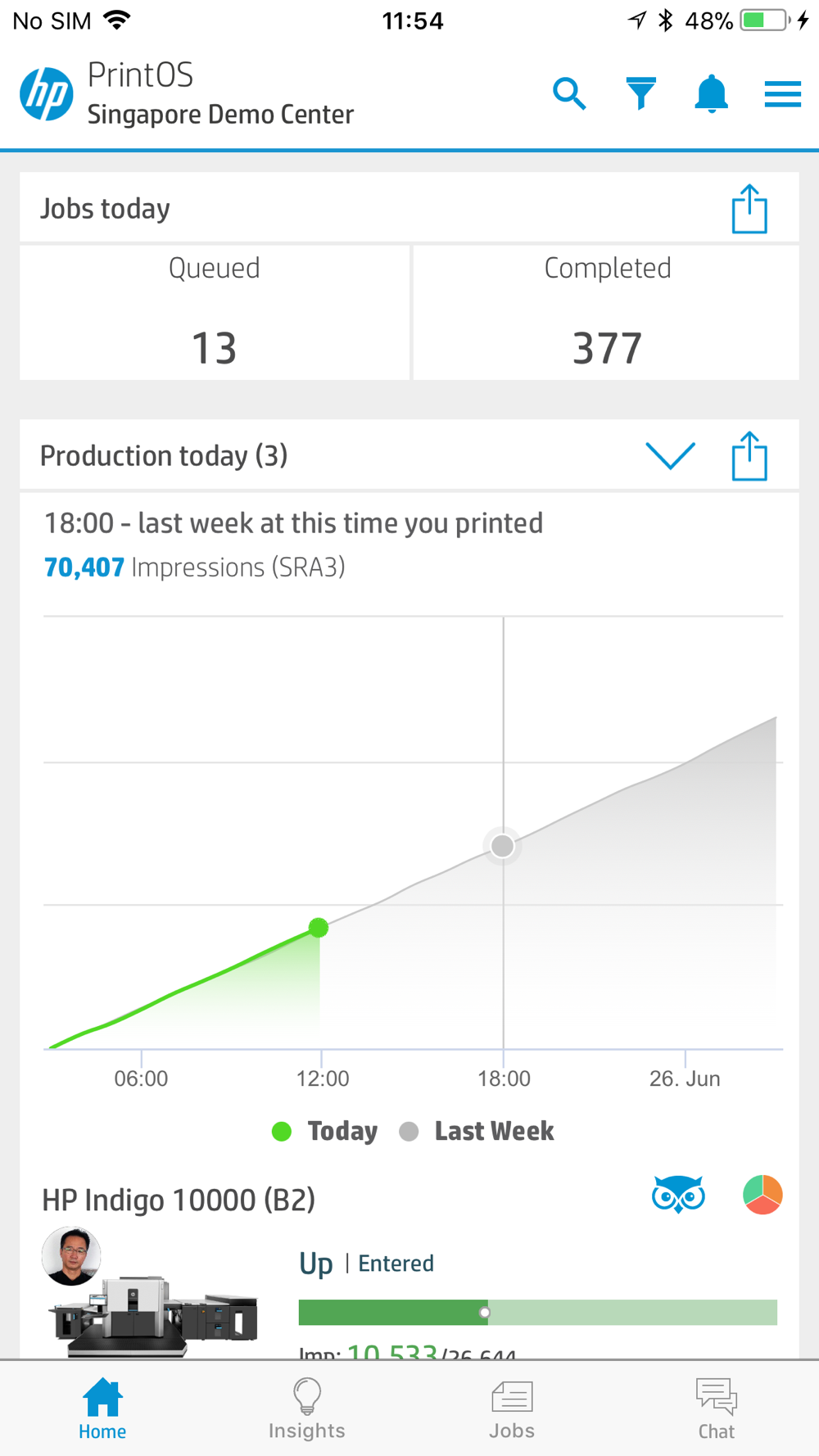819x1456 pixels.
Task: Collapse the Production today section
Action: click(x=670, y=456)
